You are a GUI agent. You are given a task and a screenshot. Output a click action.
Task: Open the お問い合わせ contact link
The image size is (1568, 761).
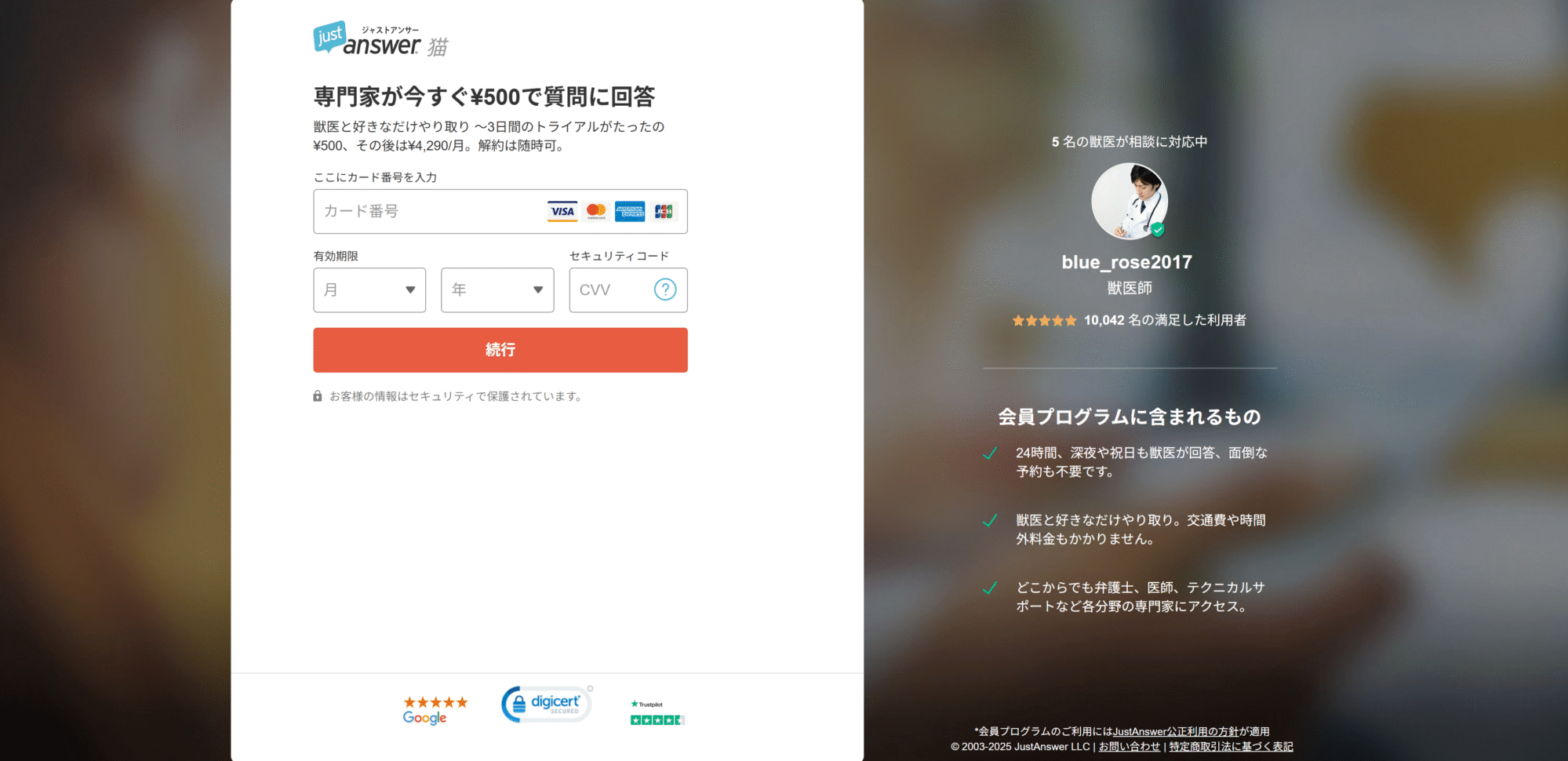(x=1130, y=746)
